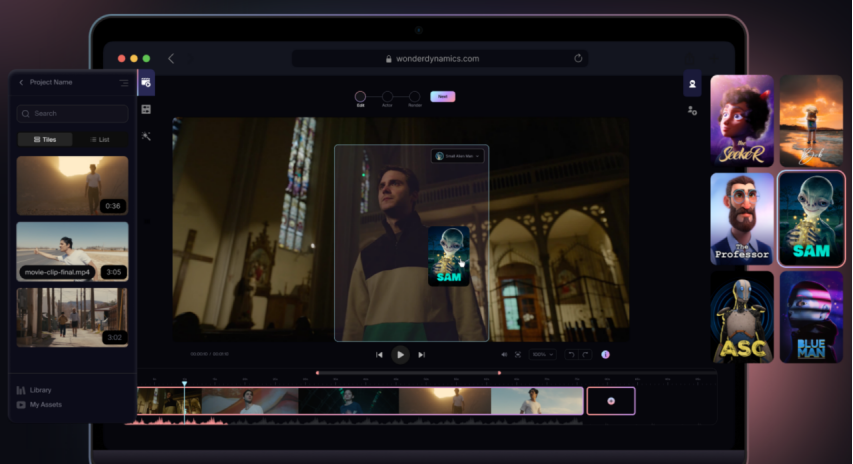The image size is (853, 464).
Task: Redo the last action
Action: tap(586, 354)
